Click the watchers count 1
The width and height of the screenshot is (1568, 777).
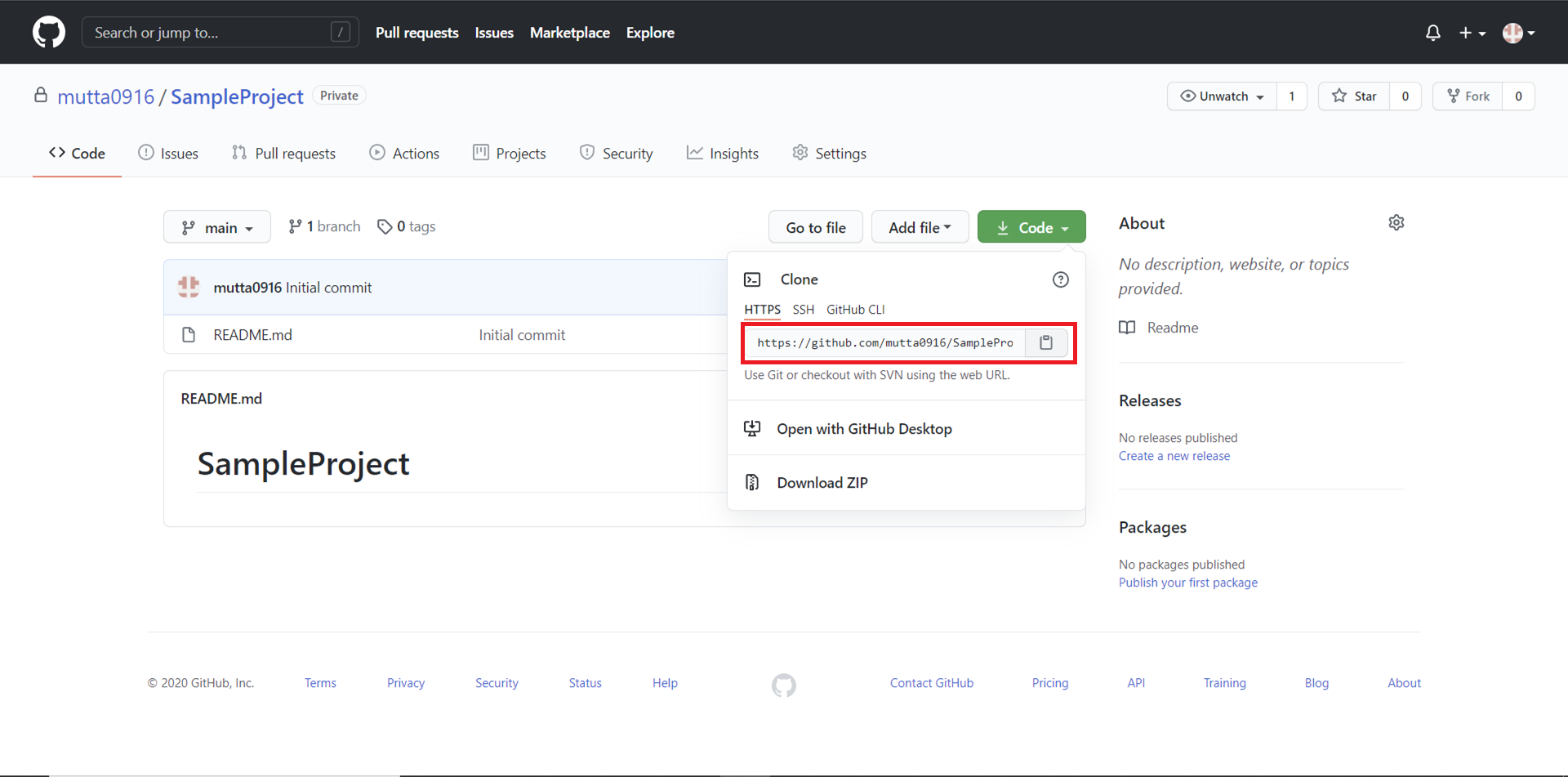click(1292, 96)
